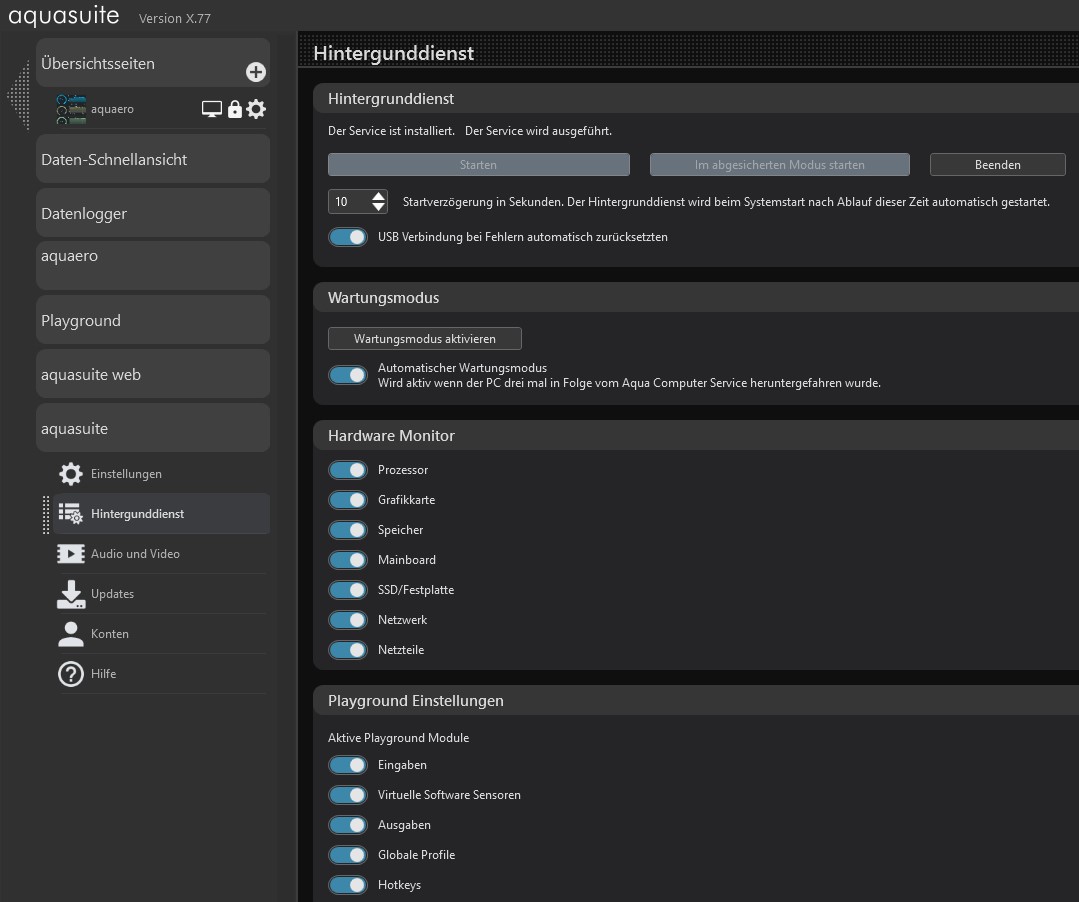Turn off Automatischer Wartungsmodus toggle

348,375
